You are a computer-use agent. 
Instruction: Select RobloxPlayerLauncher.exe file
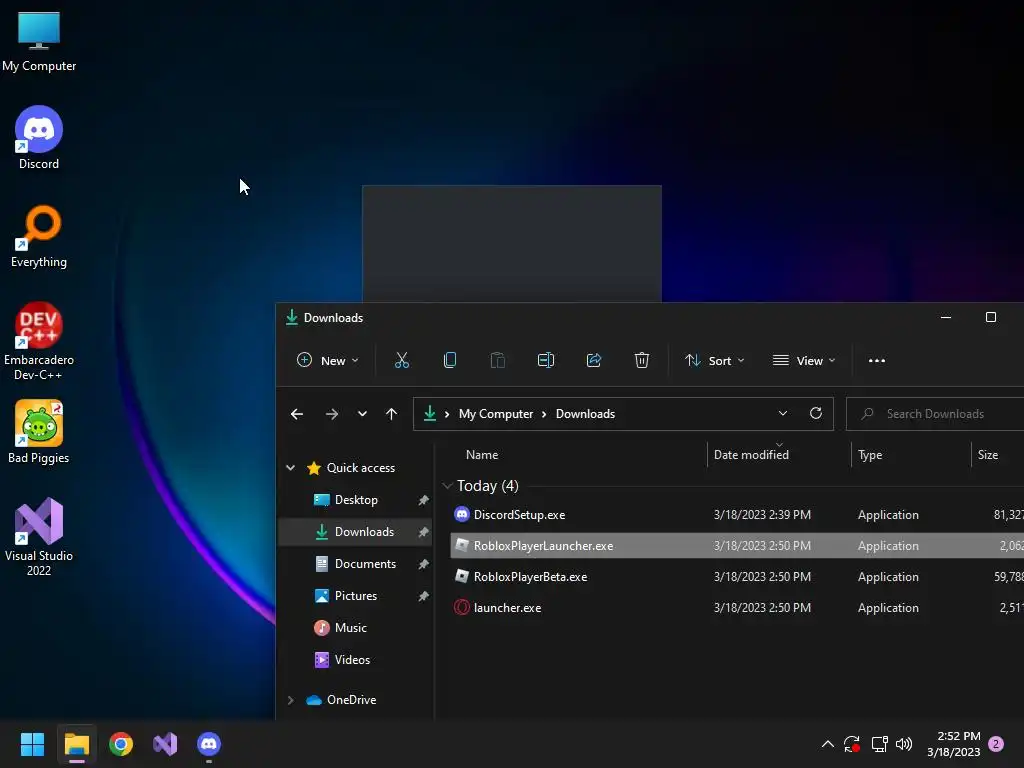coord(737,545)
